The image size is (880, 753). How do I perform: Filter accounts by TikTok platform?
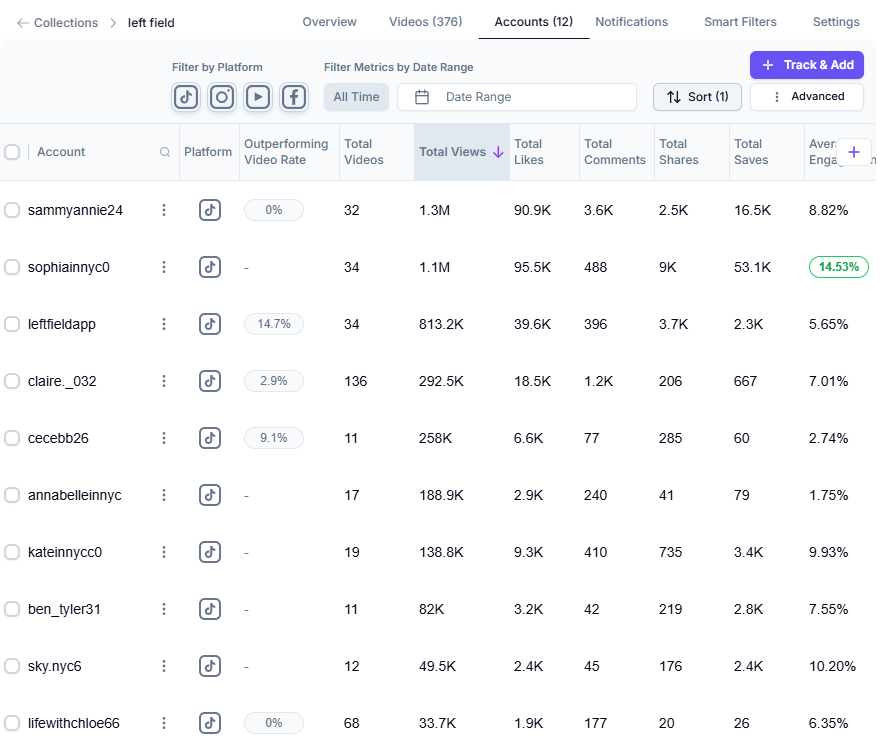point(186,97)
